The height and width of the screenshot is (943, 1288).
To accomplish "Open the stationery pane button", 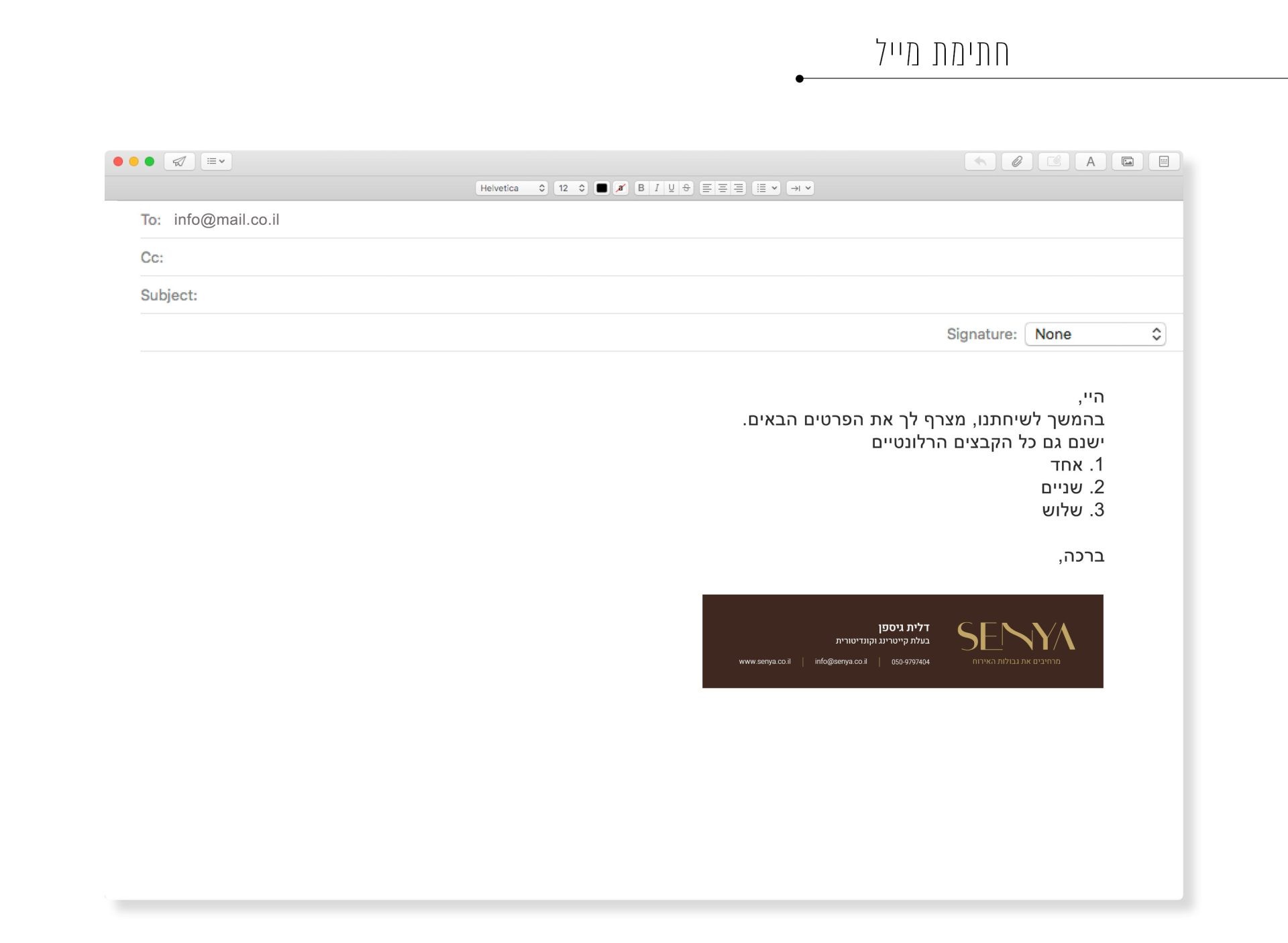I will point(1164,161).
